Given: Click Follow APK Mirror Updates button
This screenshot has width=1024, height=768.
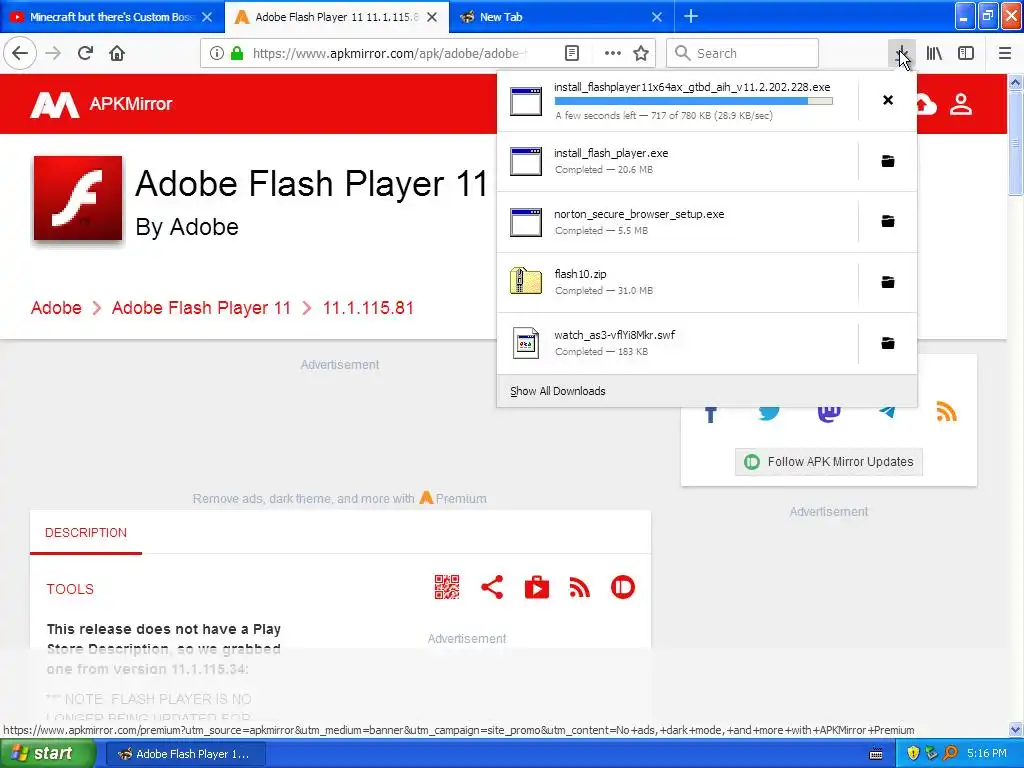Looking at the screenshot, I should [829, 462].
